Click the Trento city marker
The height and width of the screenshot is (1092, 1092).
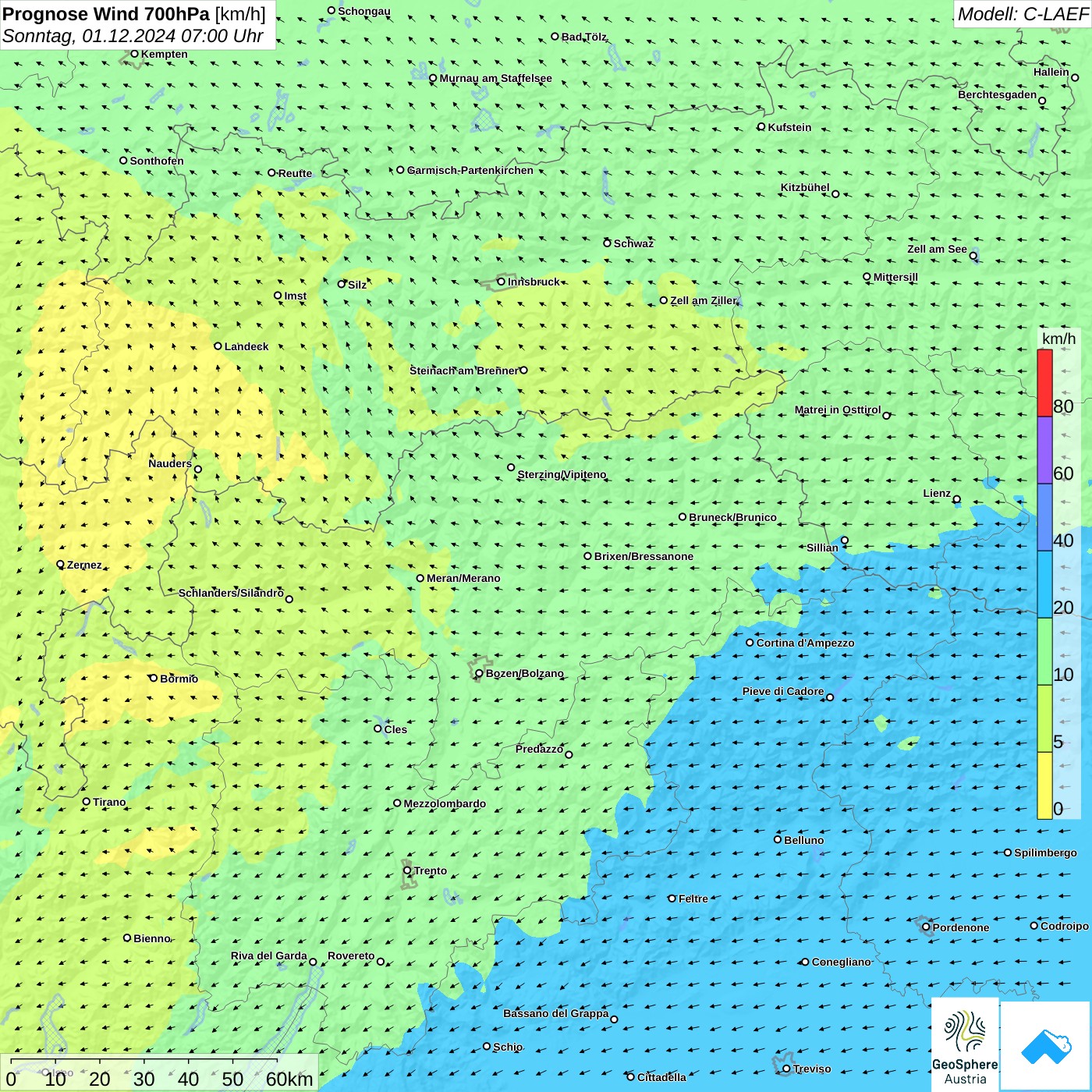click(407, 870)
